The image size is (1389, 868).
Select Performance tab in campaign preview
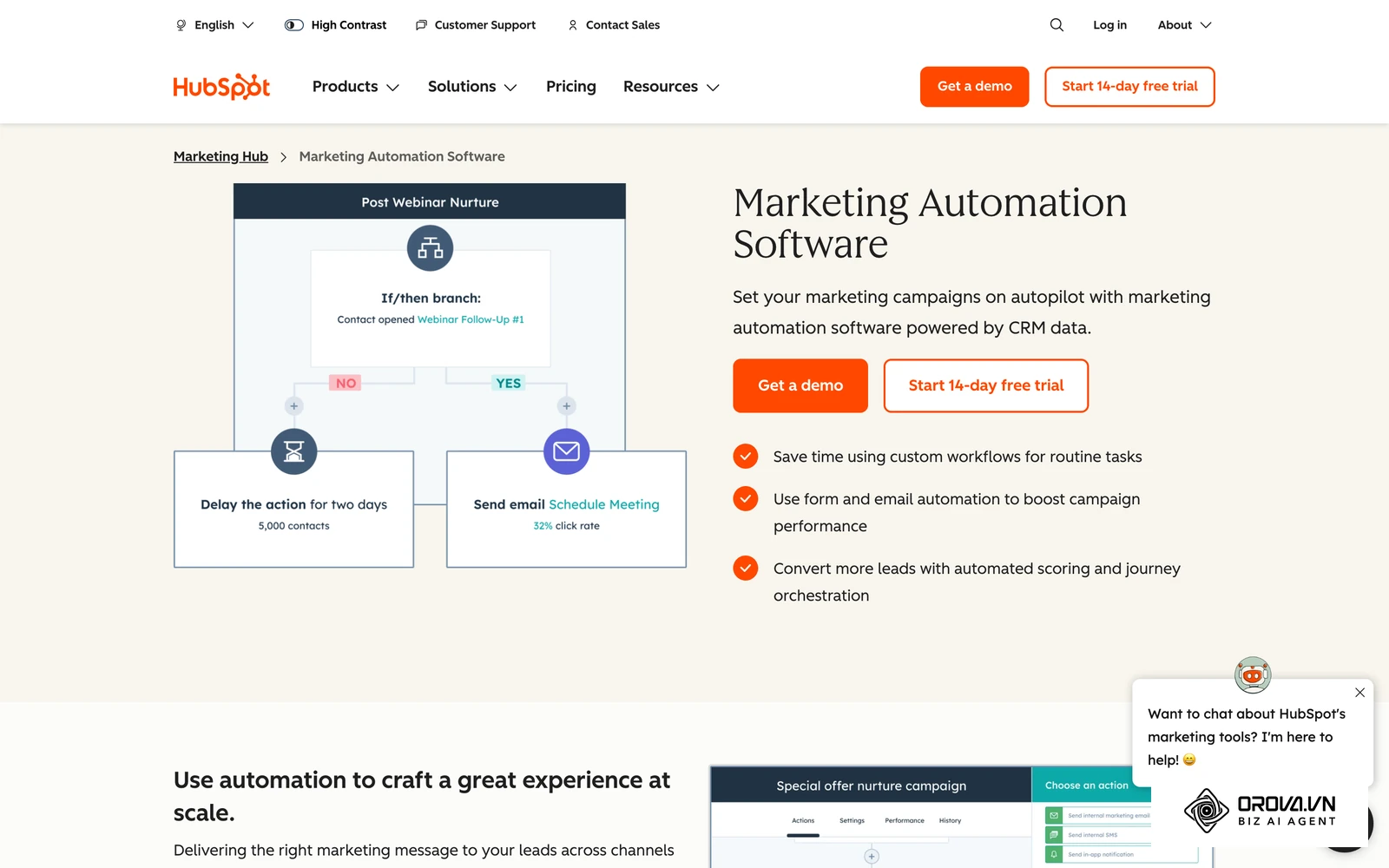pyautogui.click(x=905, y=820)
